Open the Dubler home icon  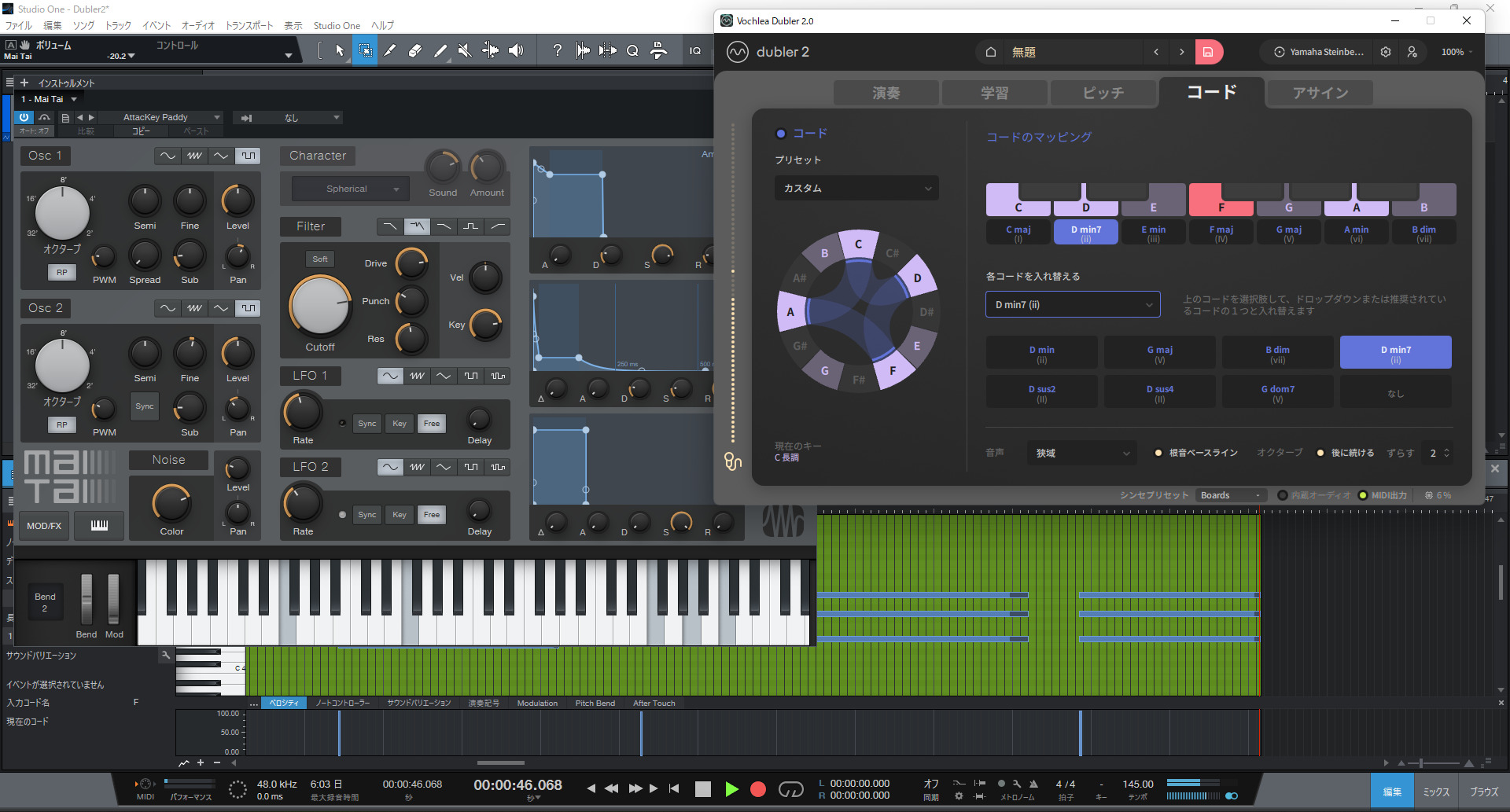pyautogui.click(x=991, y=52)
